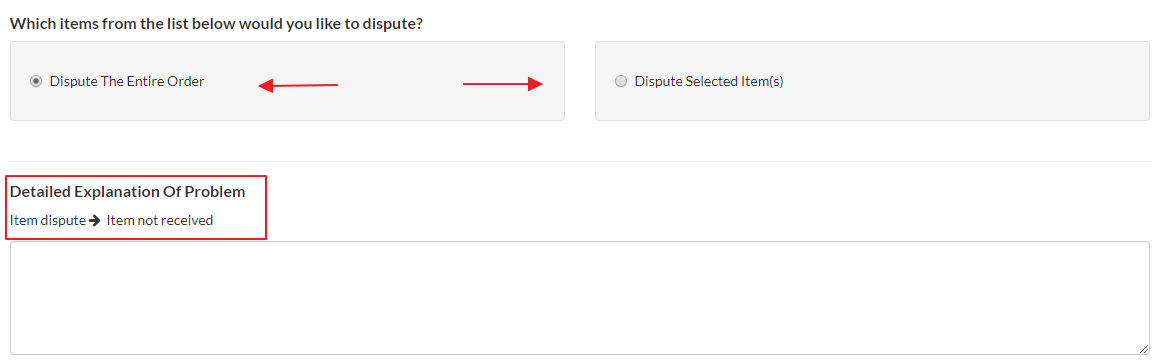Select the Dispute The Entire Order radio button
This screenshot has width=1174, height=362.
point(36,82)
